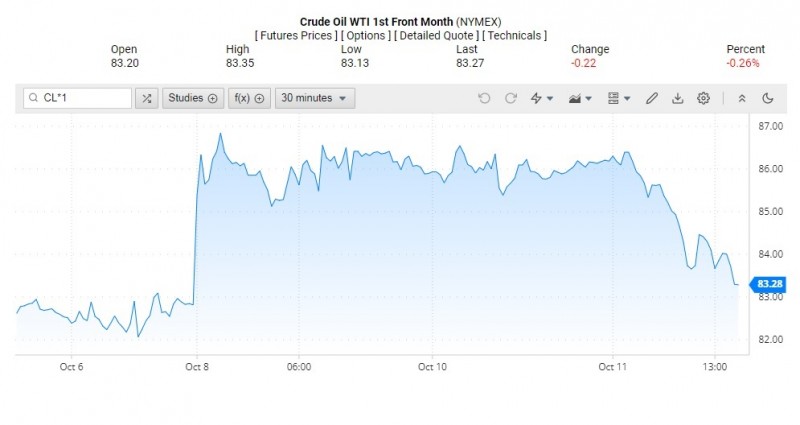Open the f(x) expressions menu
The width and height of the screenshot is (800, 425).
coord(249,98)
